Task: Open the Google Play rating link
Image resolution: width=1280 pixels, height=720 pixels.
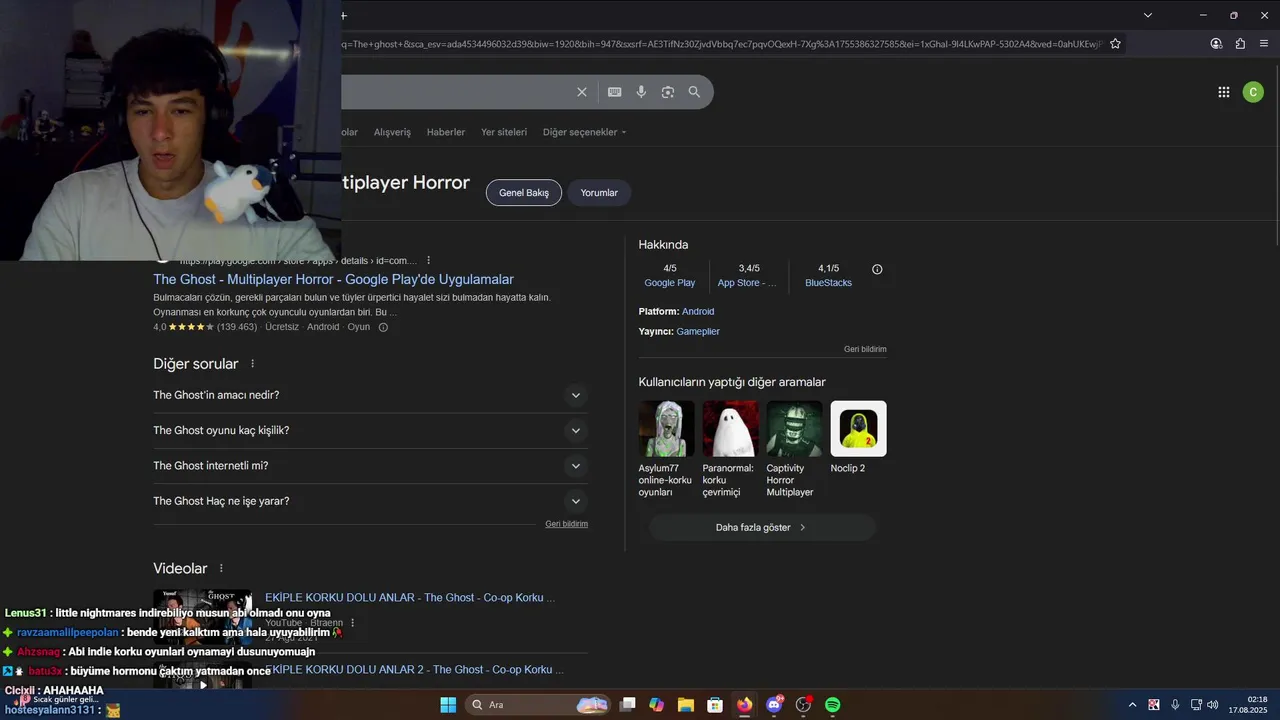Action: pos(670,283)
